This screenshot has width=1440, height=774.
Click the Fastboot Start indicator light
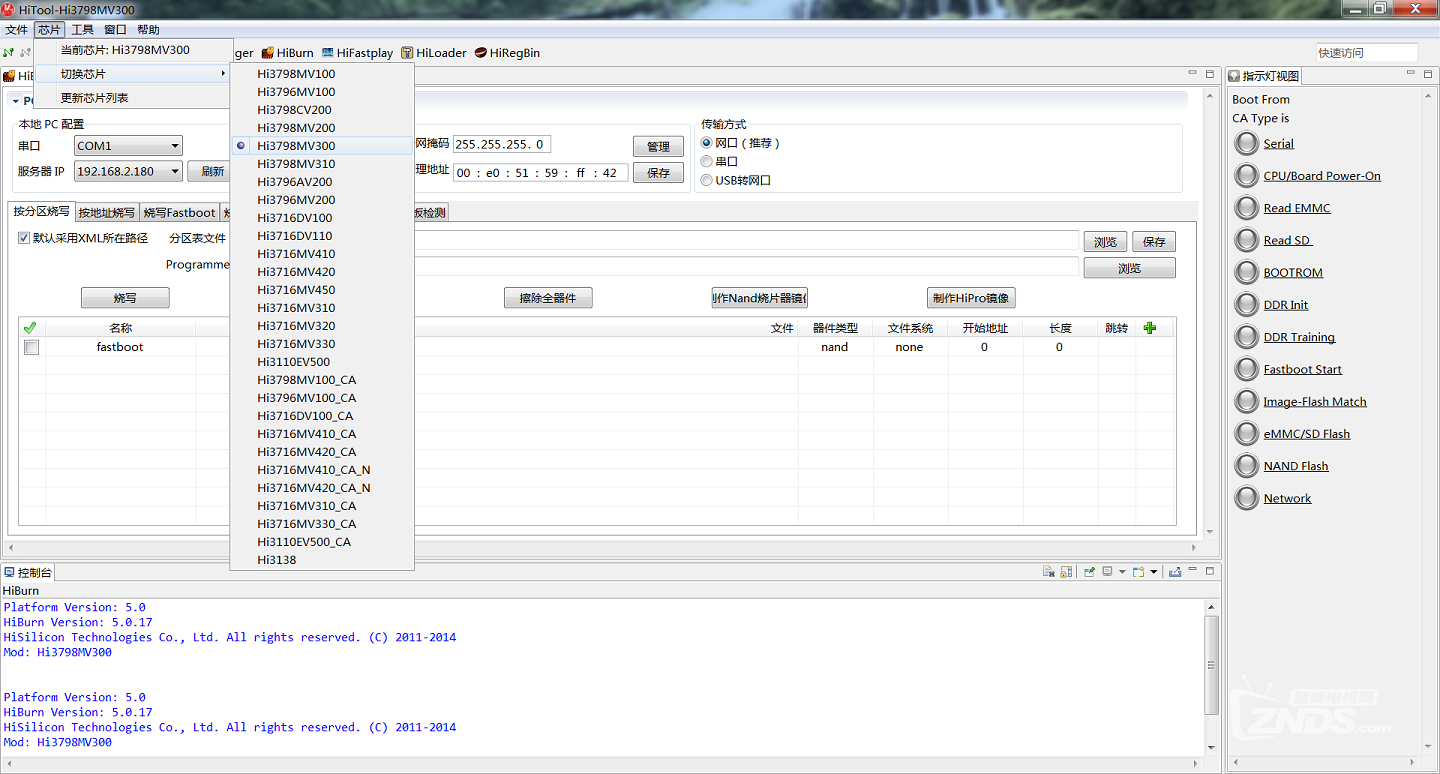[x=1246, y=369]
